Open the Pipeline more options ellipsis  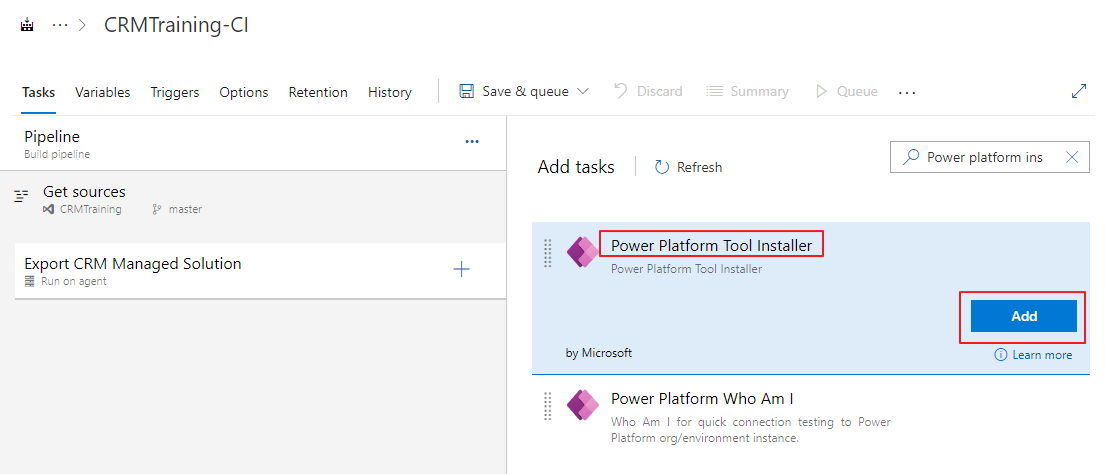click(472, 142)
